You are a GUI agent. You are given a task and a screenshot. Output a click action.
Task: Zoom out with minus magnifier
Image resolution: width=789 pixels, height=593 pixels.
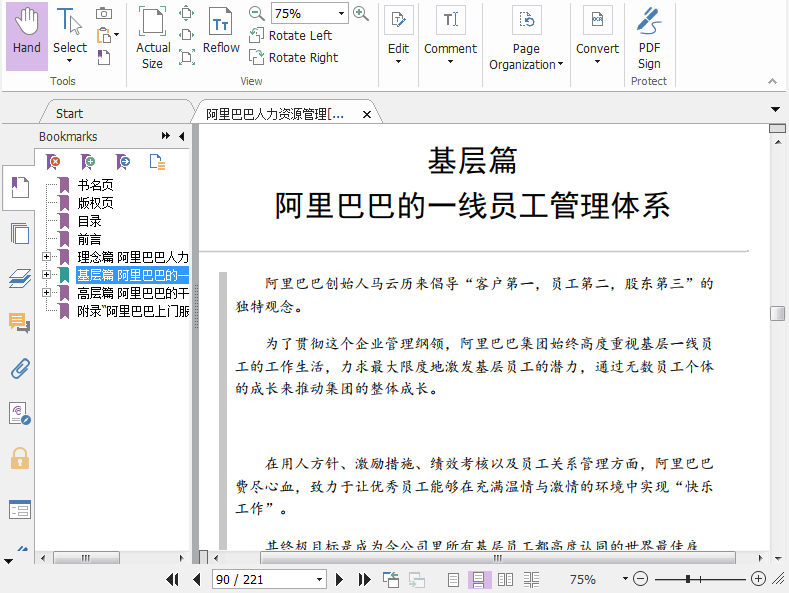(x=257, y=14)
